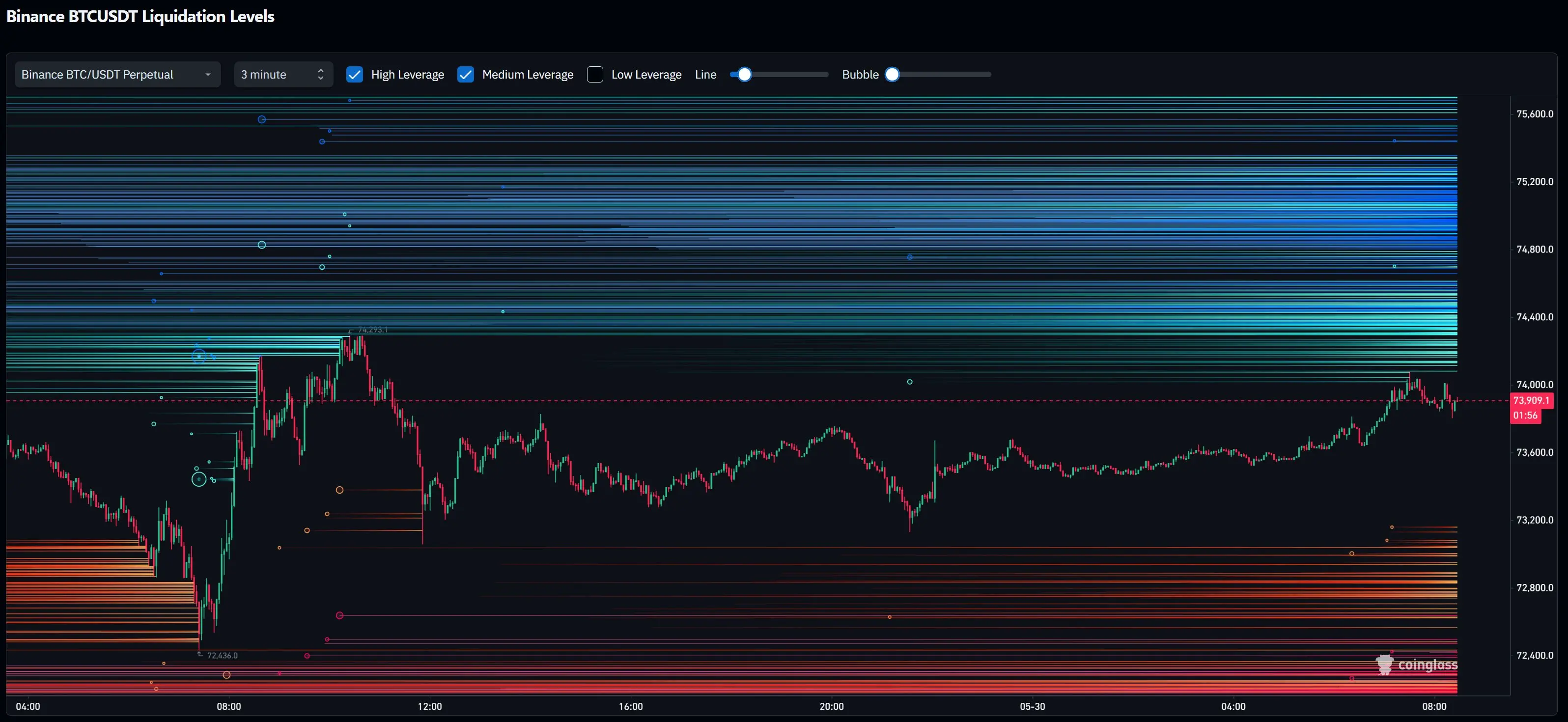The width and height of the screenshot is (1568, 722).
Task: Enable the Low Leverage checkbox
Action: coord(595,74)
